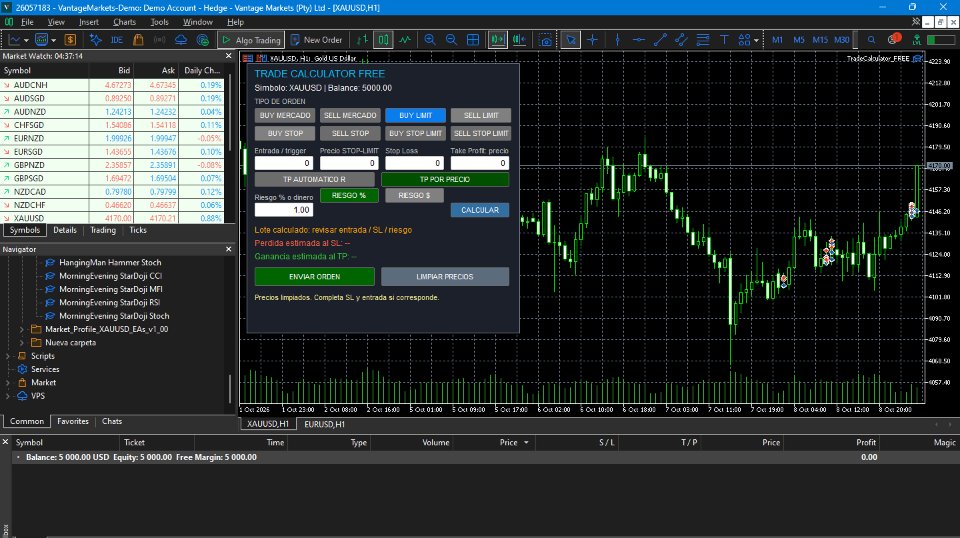
Task: Switch to the EURUSD,H1 chart tab
Action: pos(324,424)
